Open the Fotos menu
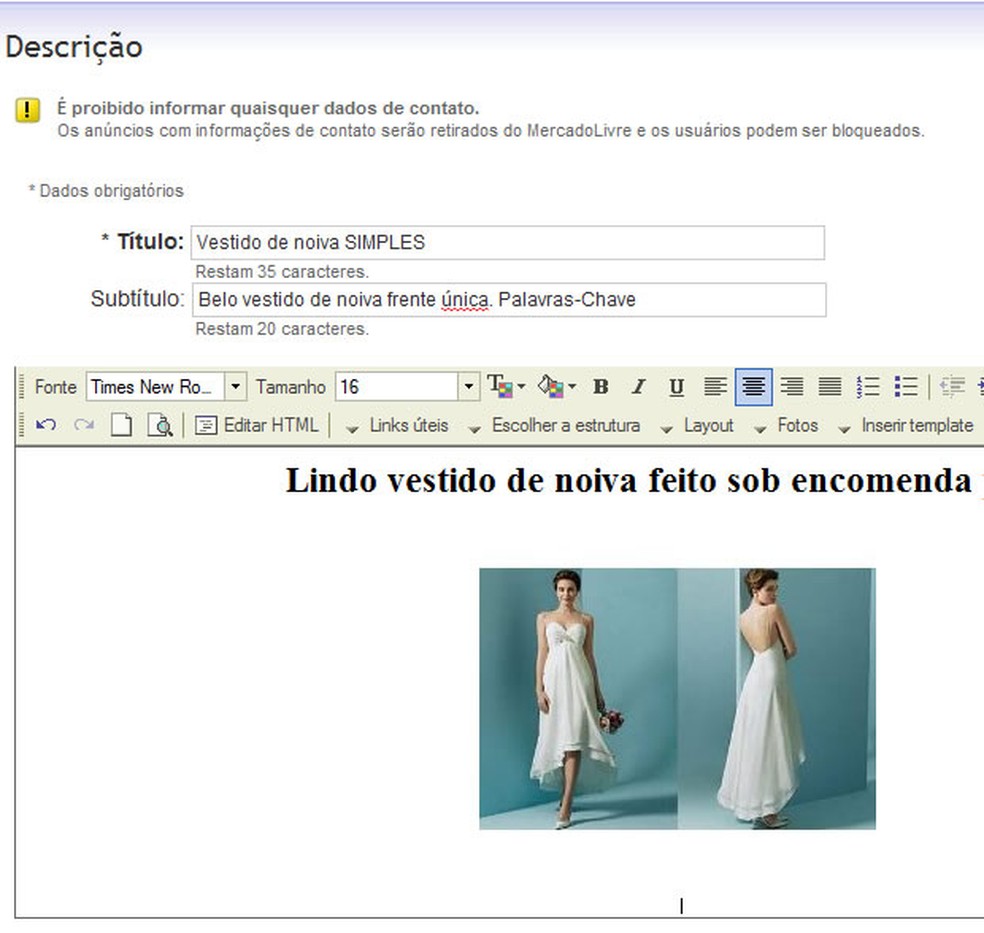The width and height of the screenshot is (984, 933). pyautogui.click(x=798, y=425)
